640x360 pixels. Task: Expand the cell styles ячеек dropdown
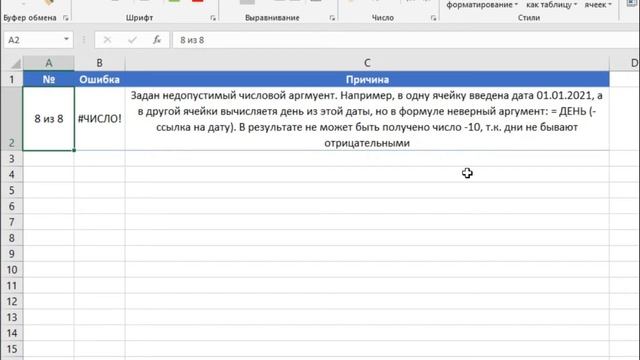click(x=598, y=5)
